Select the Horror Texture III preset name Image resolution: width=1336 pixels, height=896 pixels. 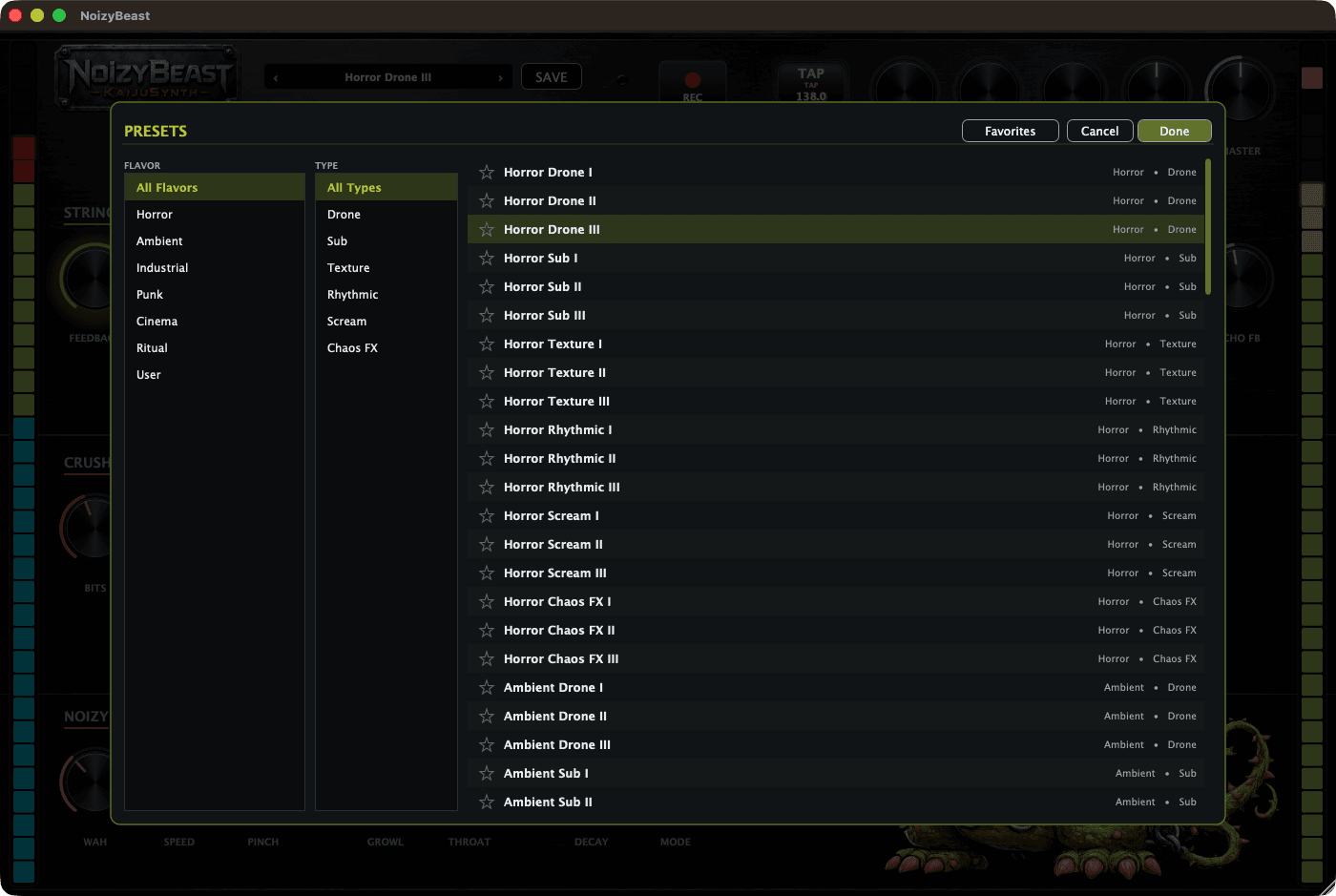[x=556, y=402]
